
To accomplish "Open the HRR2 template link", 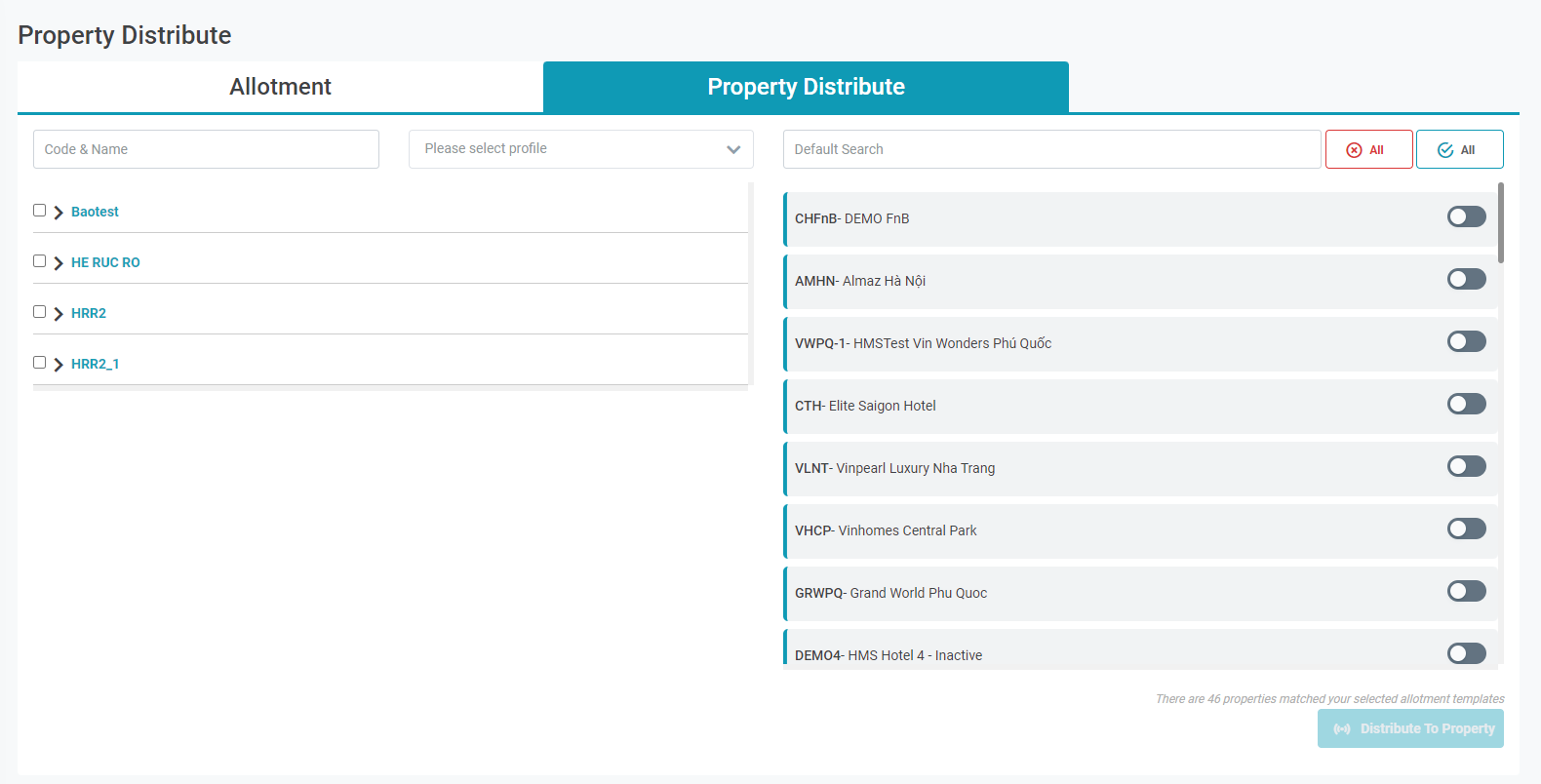I will pyautogui.click(x=89, y=313).
